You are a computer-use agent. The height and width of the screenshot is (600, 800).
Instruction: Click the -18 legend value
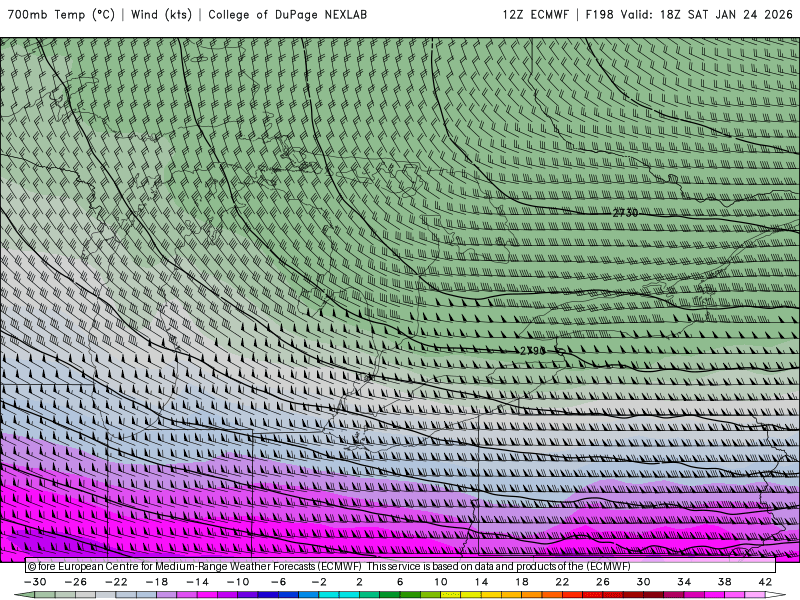[x=157, y=582]
